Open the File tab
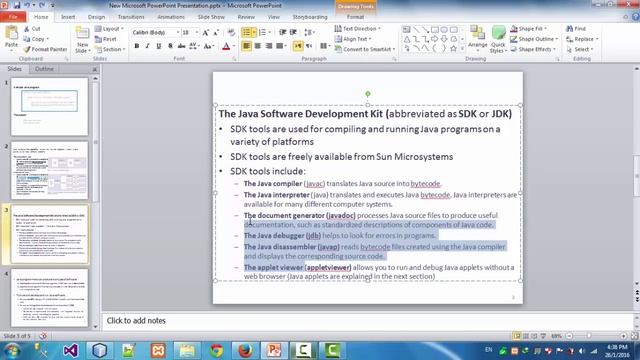This screenshot has height=360, width=640. click(13, 17)
